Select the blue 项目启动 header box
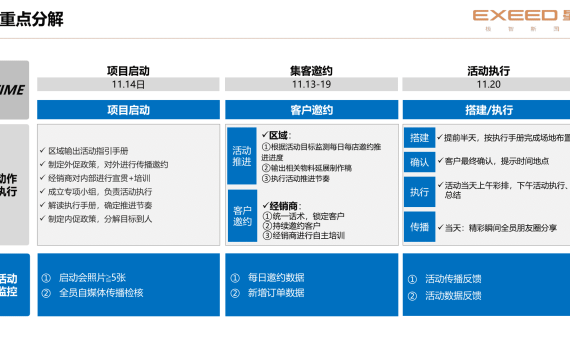The height and width of the screenshot is (360, 570). 128,110
